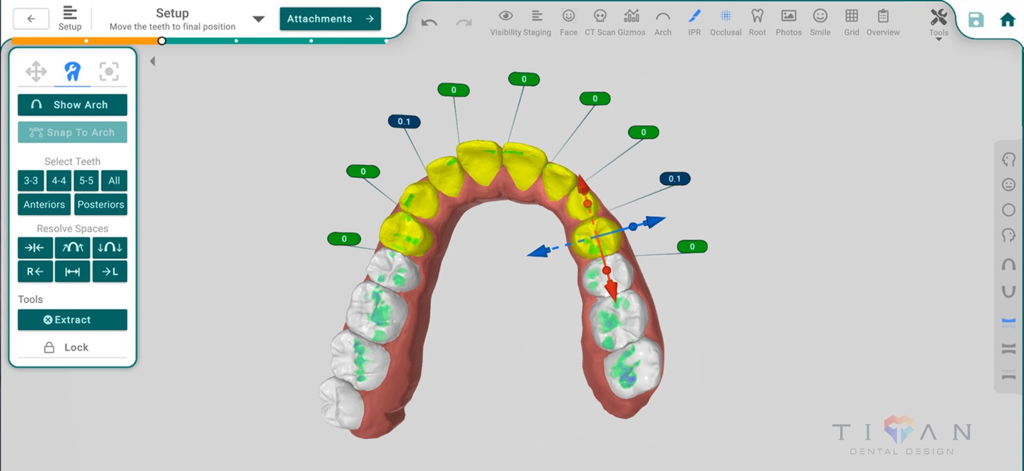This screenshot has width=1024, height=471.
Task: Toggle the Root tooth tool
Action: (x=758, y=22)
